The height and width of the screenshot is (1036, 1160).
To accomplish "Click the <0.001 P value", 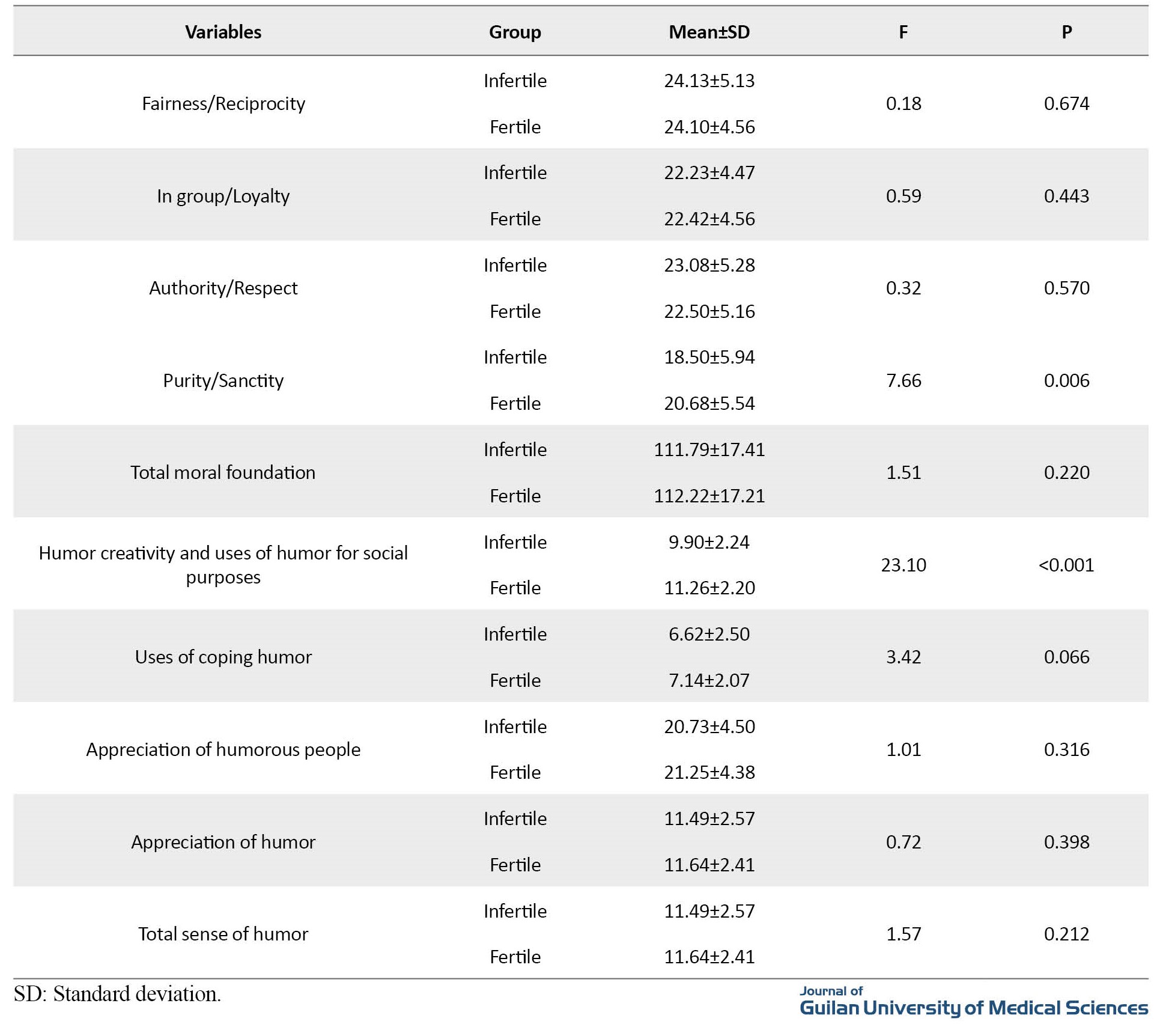I will pyautogui.click(x=1066, y=565).
